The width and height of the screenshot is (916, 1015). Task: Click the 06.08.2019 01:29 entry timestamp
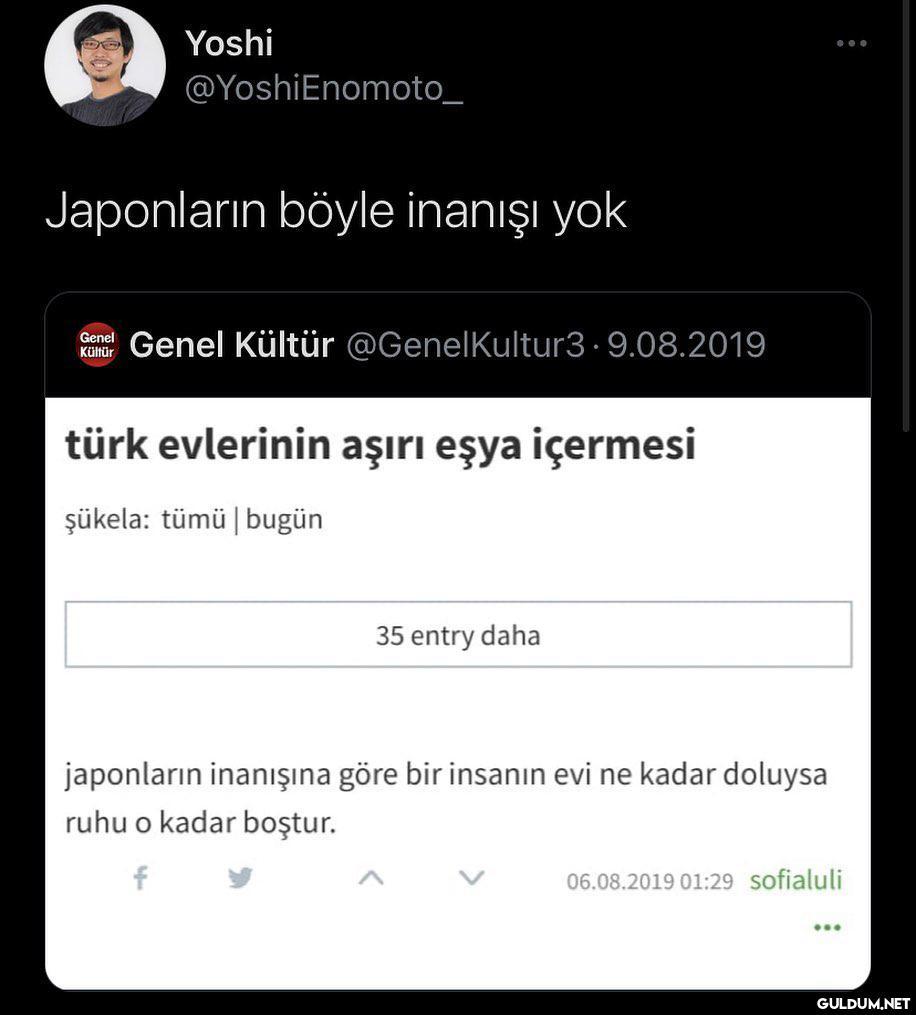649,881
